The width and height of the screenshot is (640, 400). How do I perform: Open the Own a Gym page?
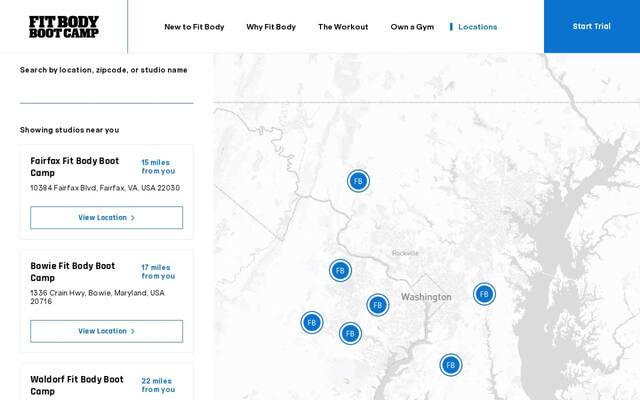pyautogui.click(x=412, y=27)
